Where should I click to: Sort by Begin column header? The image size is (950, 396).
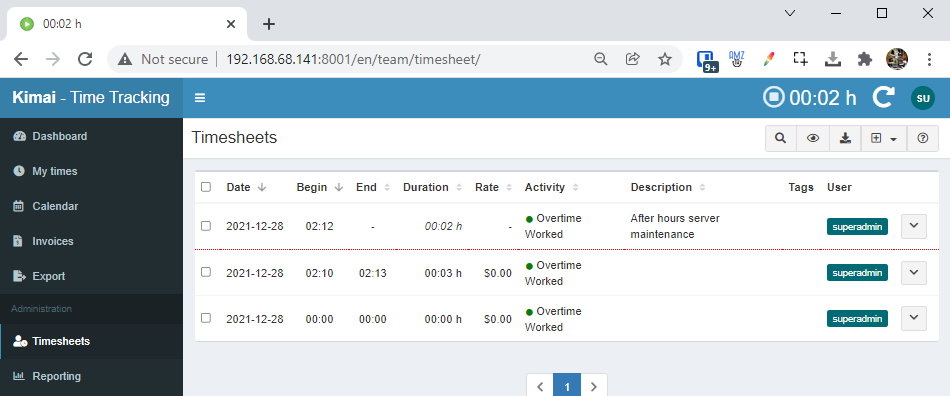[320, 187]
